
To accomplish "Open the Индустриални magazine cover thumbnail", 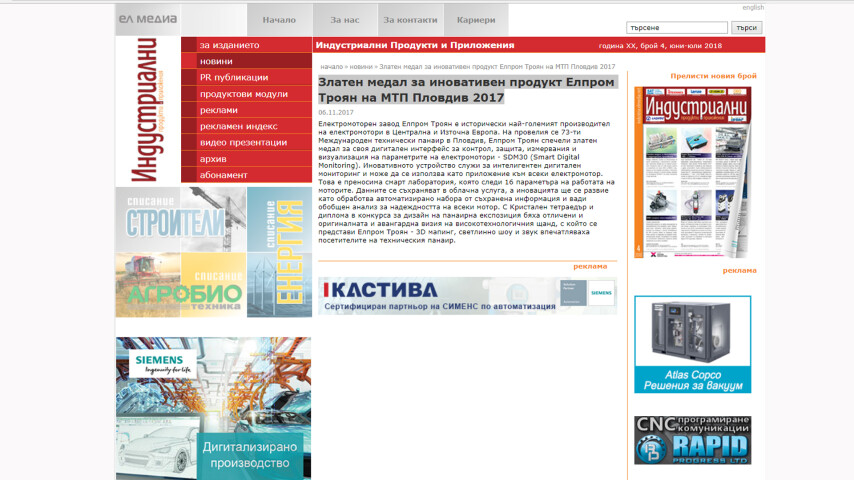I will (692, 172).
